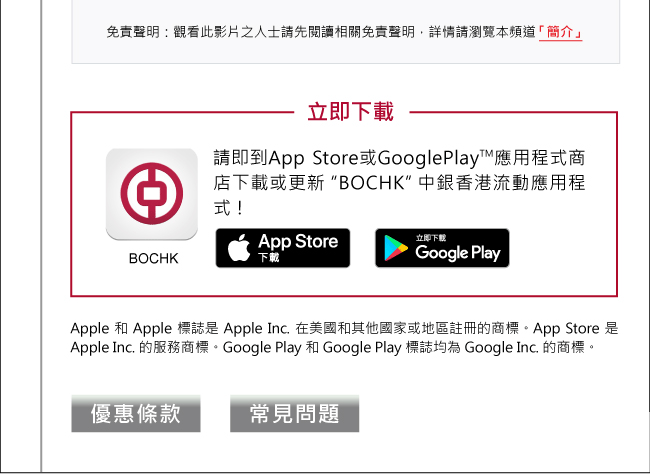Click the Google Play triangle logo
Viewport: 650px width, 474px height.
tap(395, 248)
